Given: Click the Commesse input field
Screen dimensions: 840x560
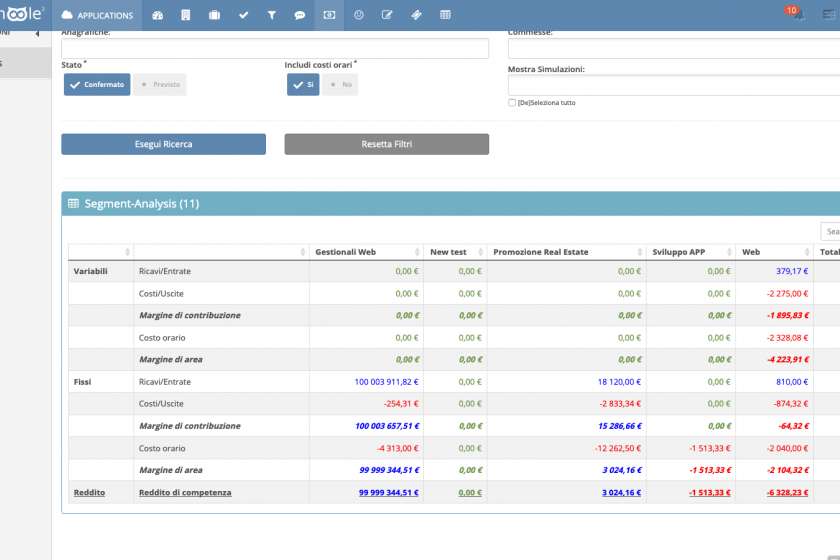Looking at the screenshot, I should coord(674,48).
